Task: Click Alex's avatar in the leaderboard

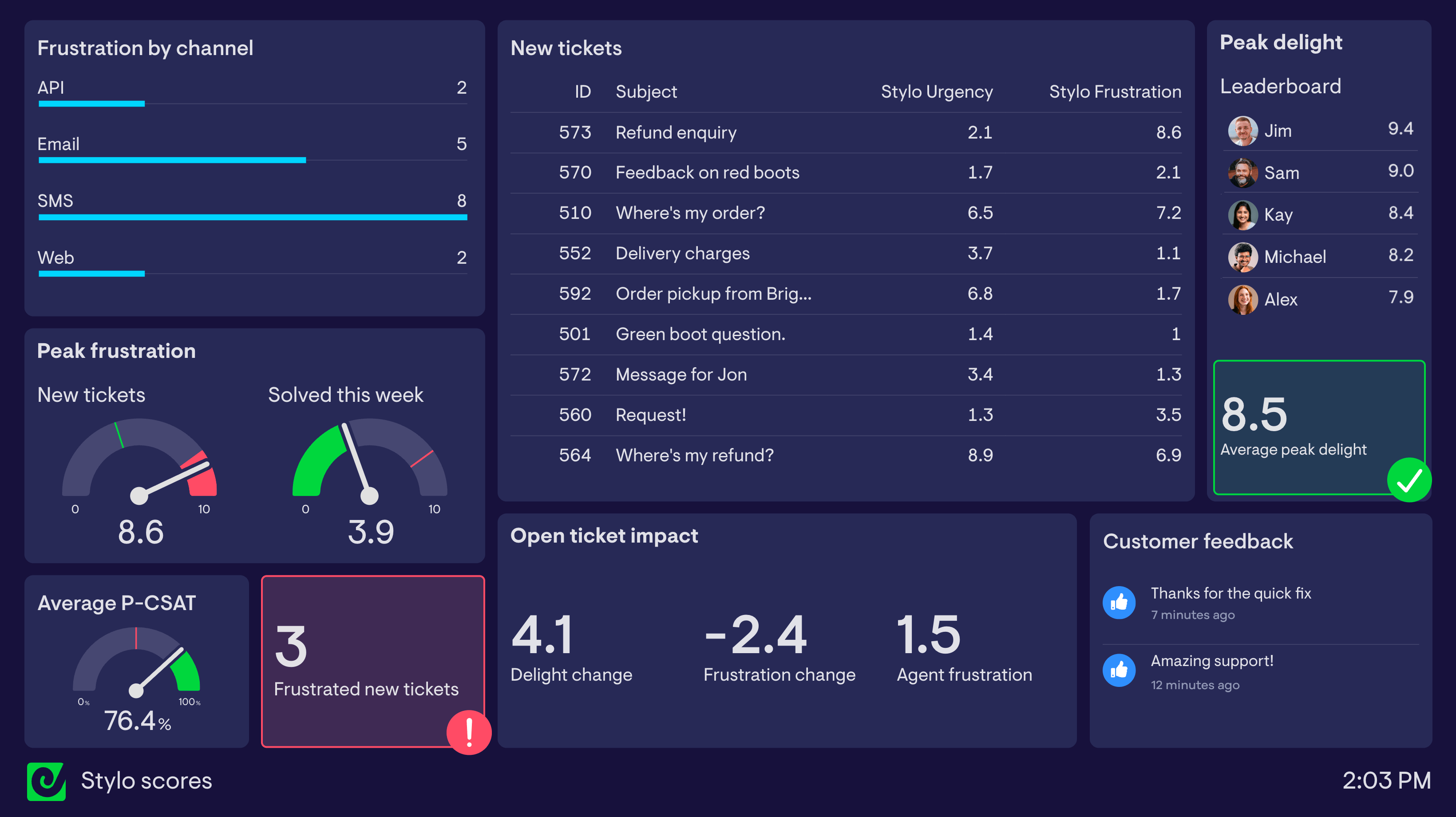Action: pos(1242,300)
